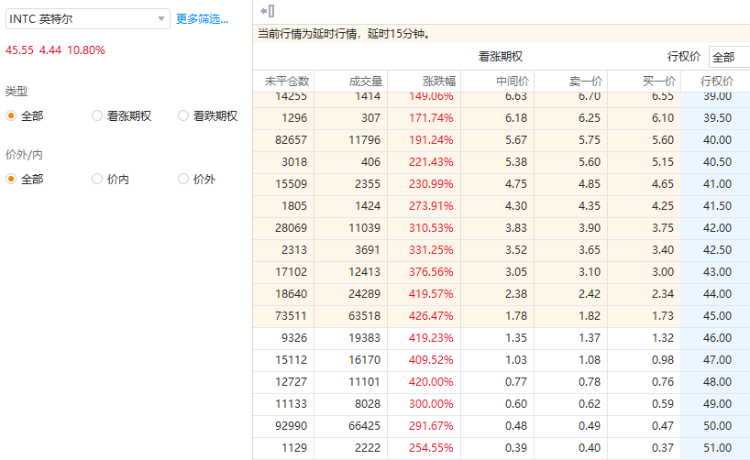Select strike price 50.00 cell
This screenshot has width=750, height=460.
[x=717, y=426]
